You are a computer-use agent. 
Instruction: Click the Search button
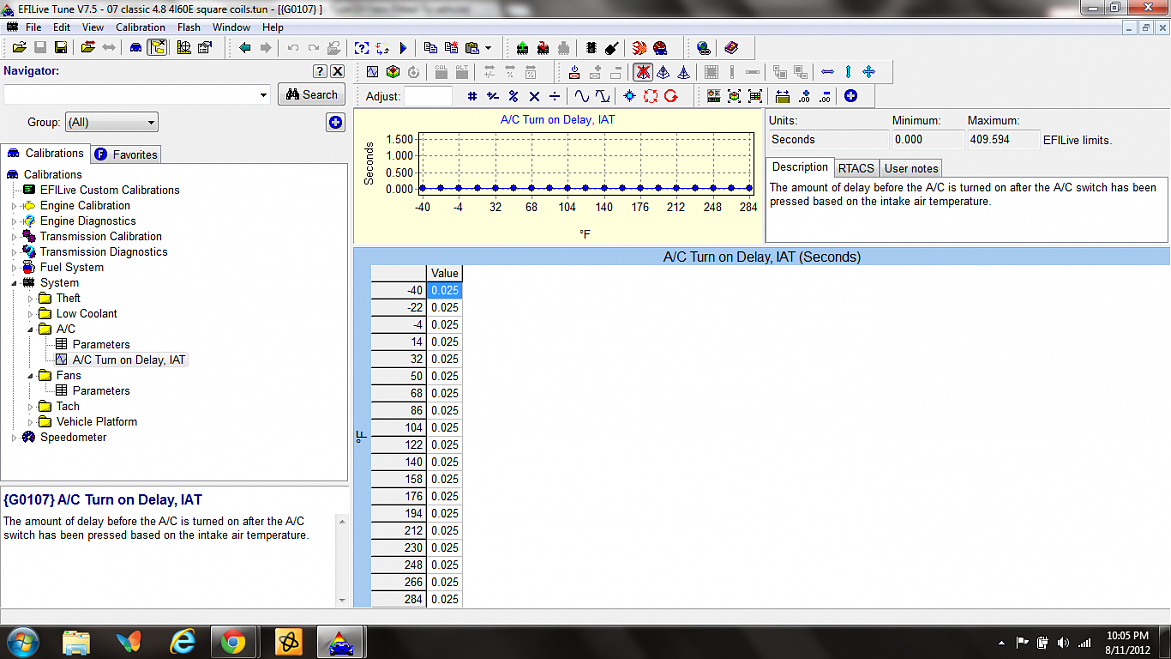pos(311,94)
